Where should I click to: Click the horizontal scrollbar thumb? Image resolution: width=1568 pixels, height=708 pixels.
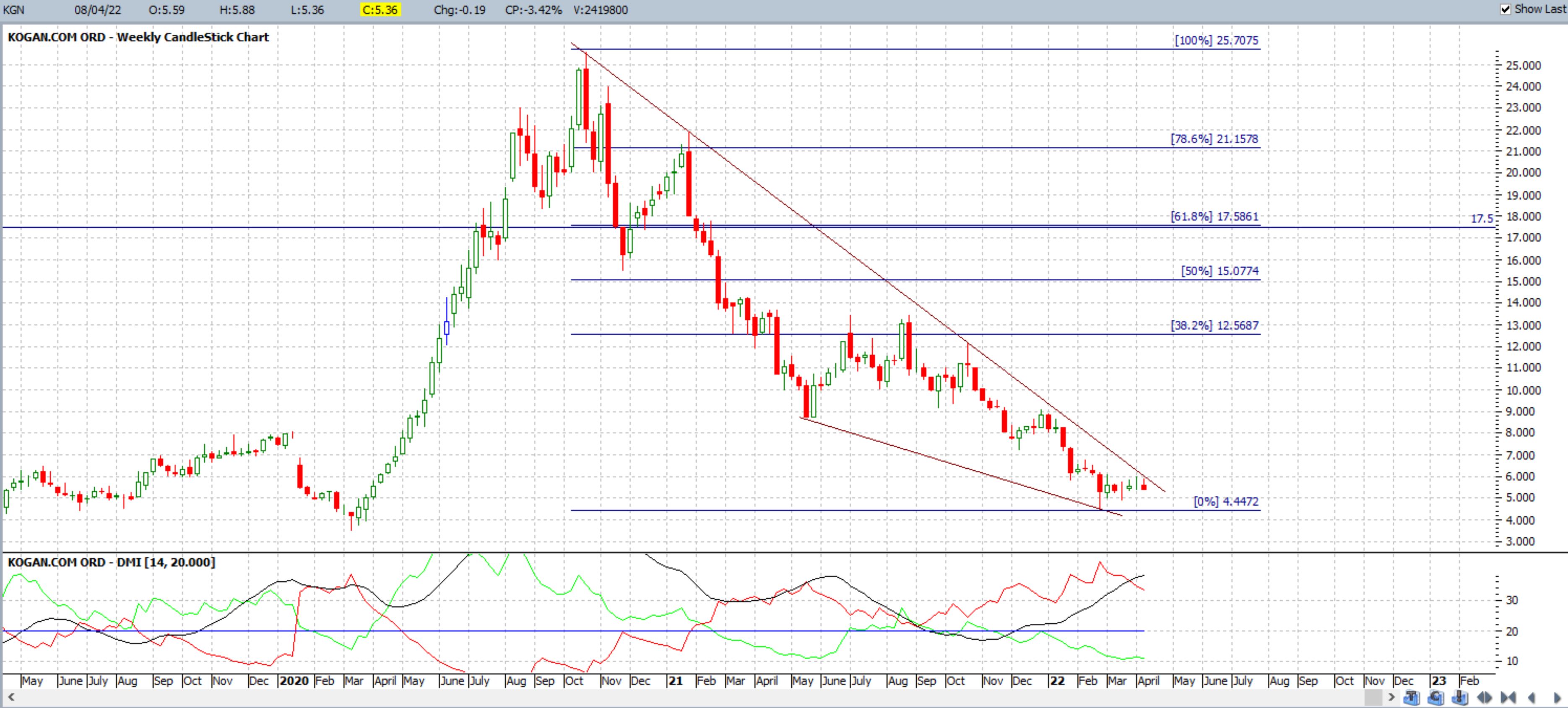(1374, 698)
